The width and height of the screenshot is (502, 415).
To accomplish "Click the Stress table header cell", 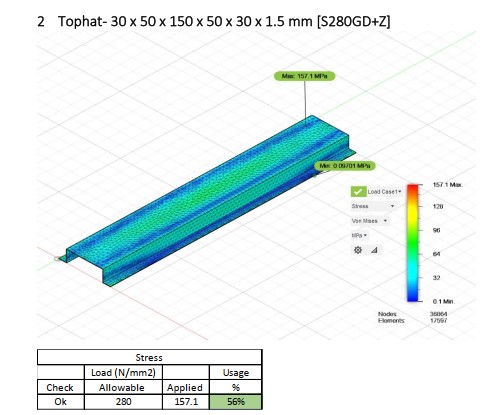I will point(149,357).
